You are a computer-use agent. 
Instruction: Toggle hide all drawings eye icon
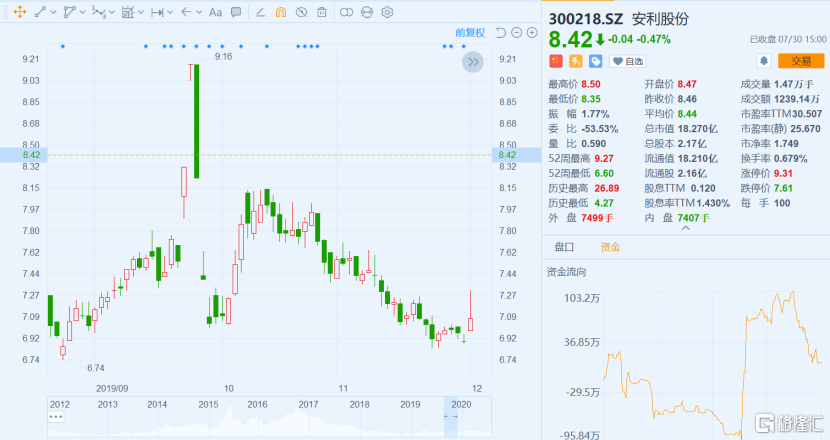[x=301, y=12]
